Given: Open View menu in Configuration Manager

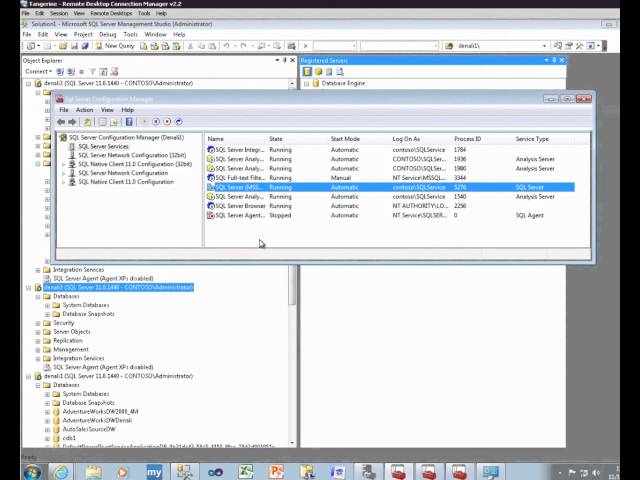Looking at the screenshot, I should 107,110.
